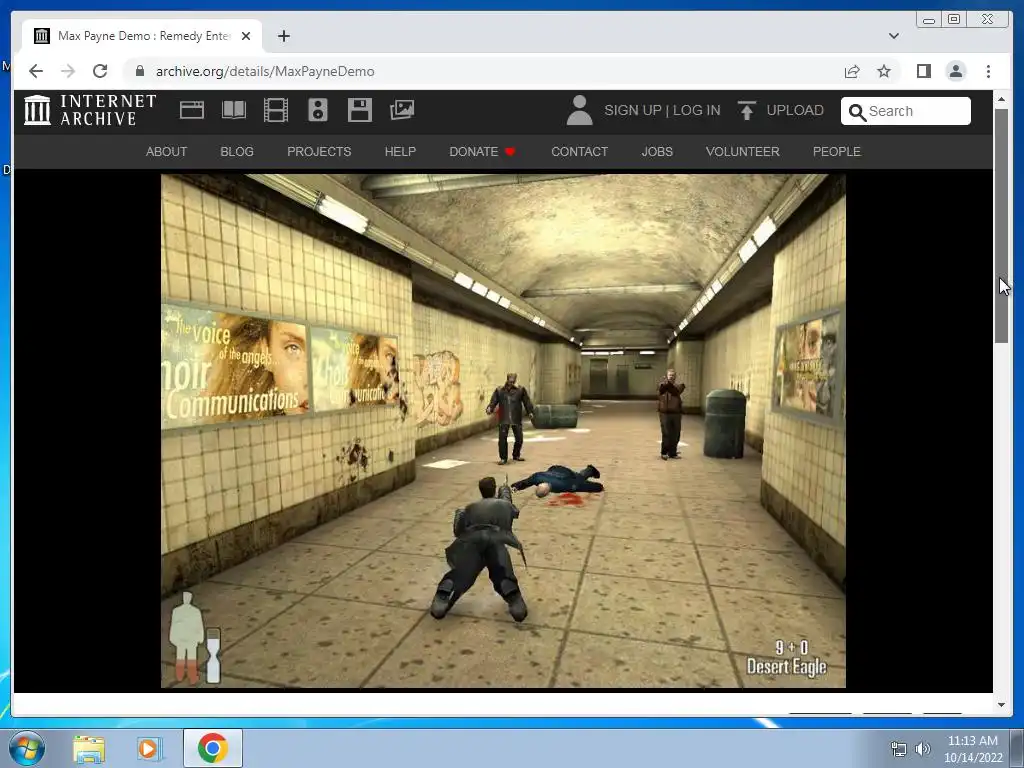Screen dimensions: 1024x768
Task: Click the magnifier icon in Archive search
Action: 857,112
